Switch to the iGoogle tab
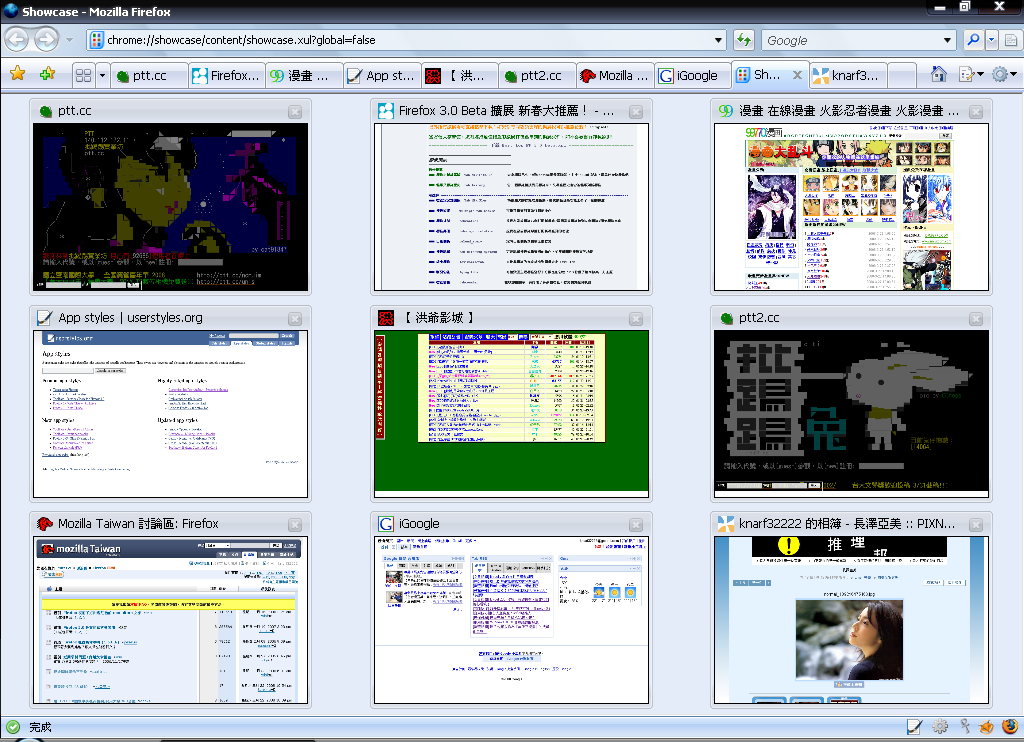 691,75
